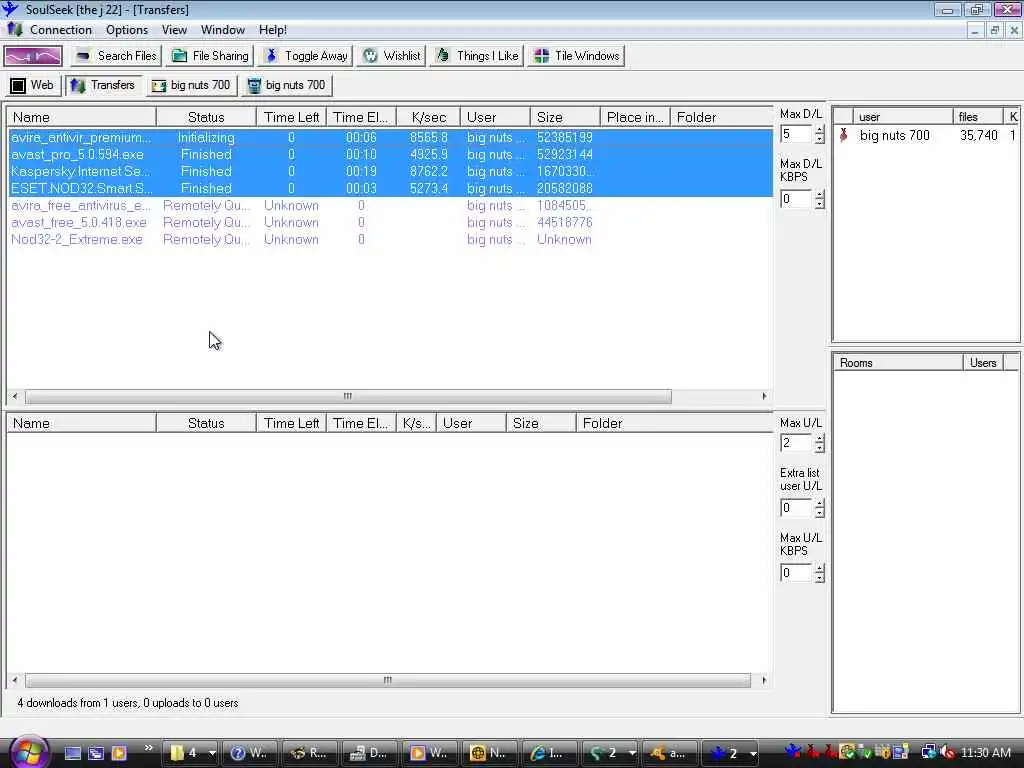1024x768 pixels.
Task: Click the Users column header in Rooms
Action: pyautogui.click(x=983, y=362)
